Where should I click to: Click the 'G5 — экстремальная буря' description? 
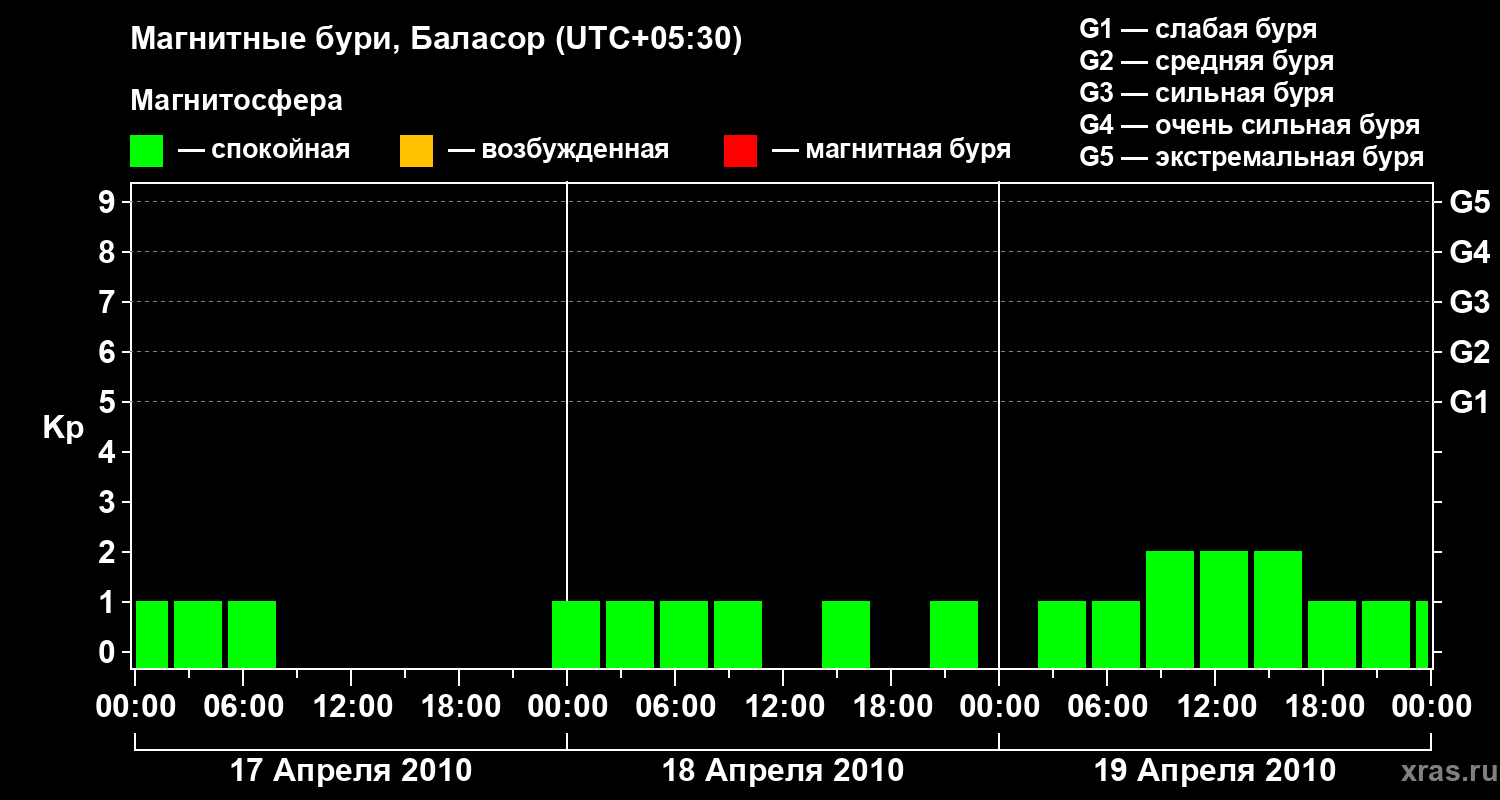coord(1252,157)
